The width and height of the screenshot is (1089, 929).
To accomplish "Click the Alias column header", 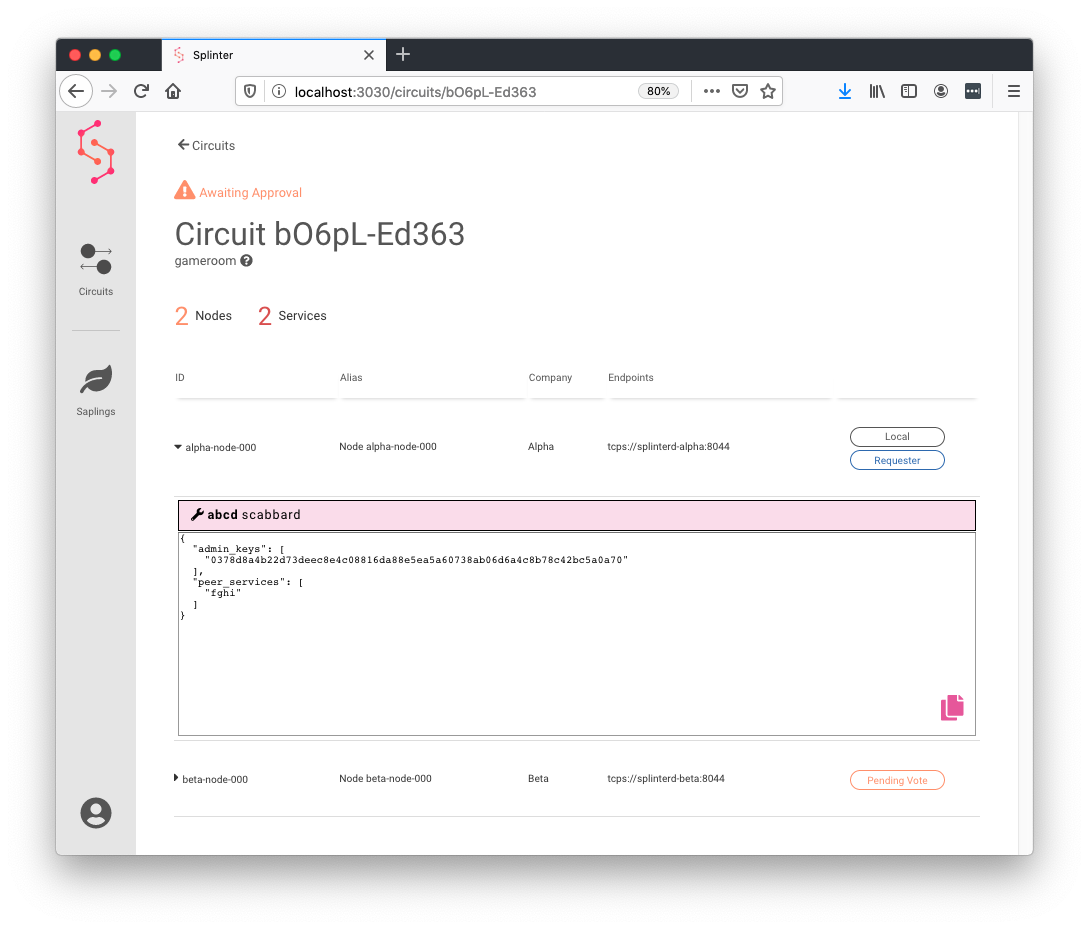I will coord(351,378).
